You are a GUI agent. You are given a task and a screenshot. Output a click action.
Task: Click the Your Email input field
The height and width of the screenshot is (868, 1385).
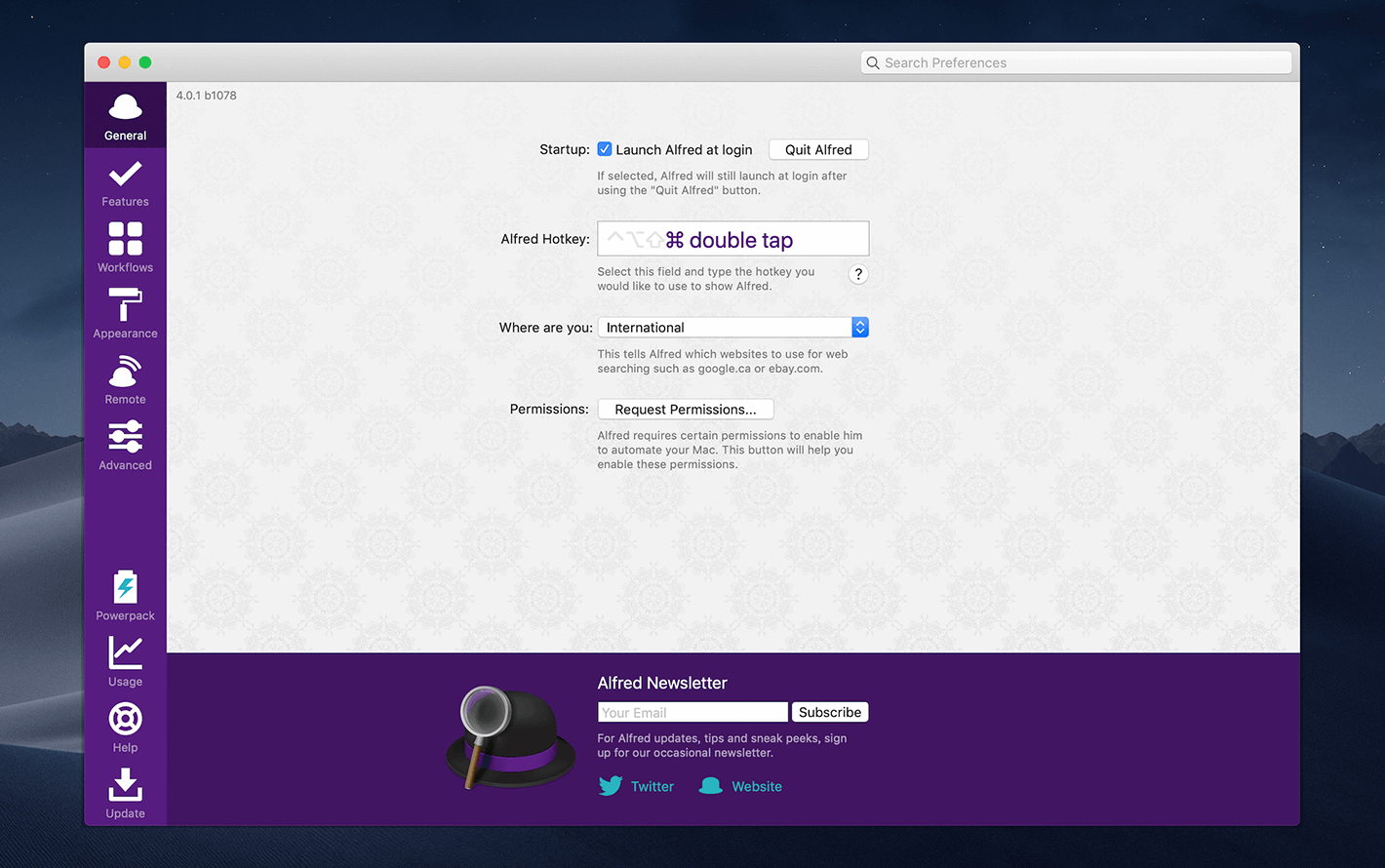(692, 712)
